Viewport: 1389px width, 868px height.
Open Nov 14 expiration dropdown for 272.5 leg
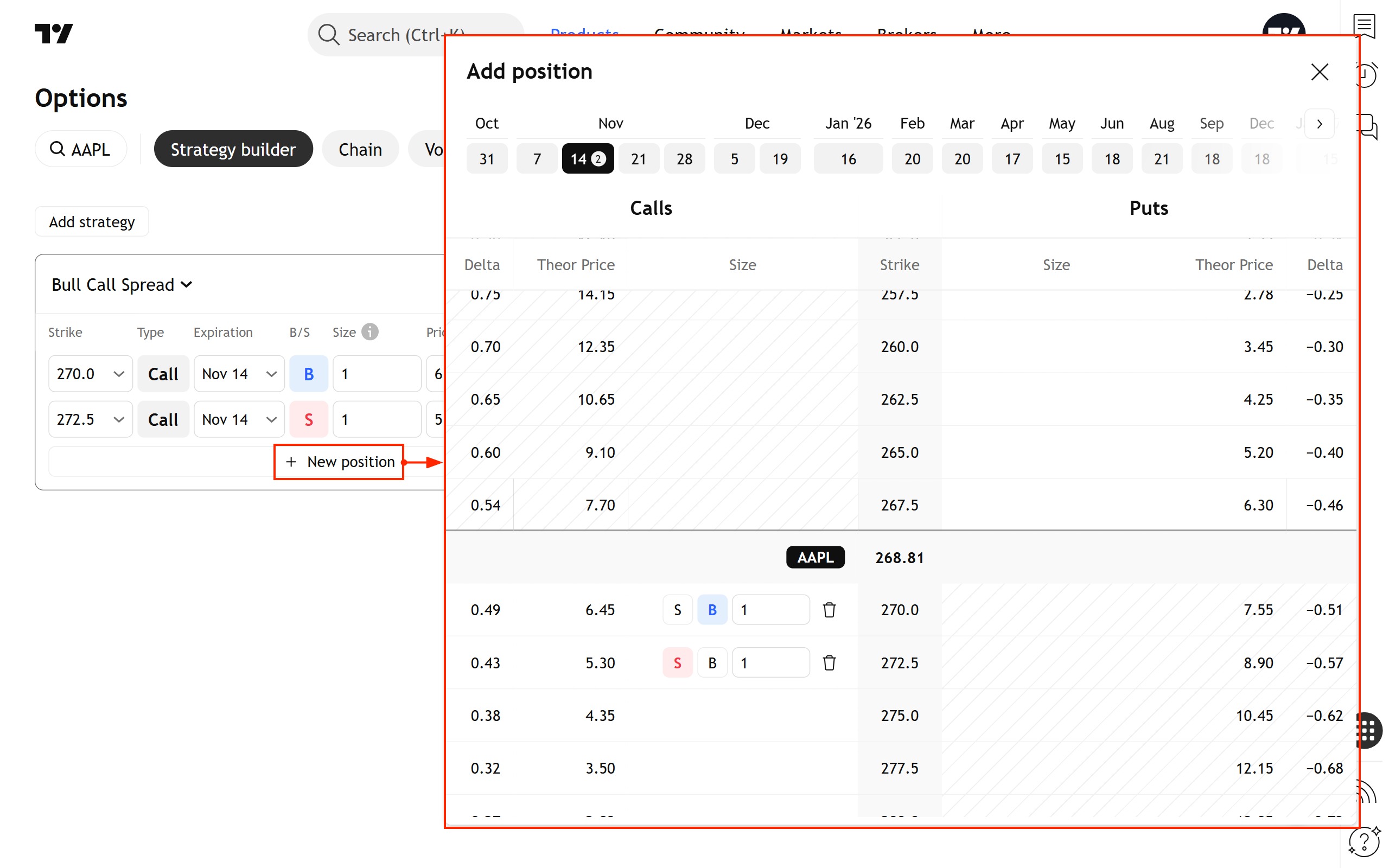pos(239,420)
